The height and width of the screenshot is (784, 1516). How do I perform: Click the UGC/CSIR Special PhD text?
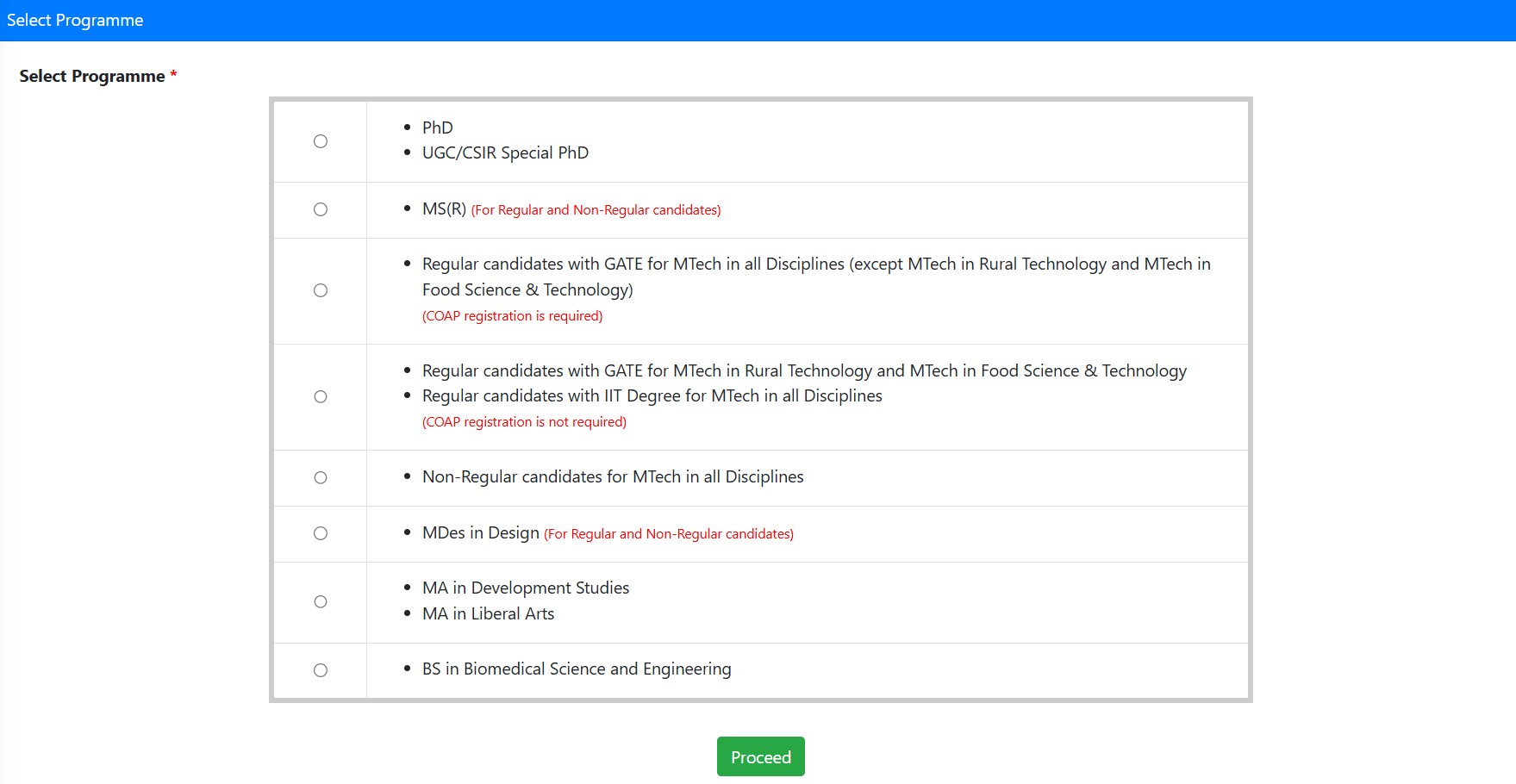coord(505,153)
